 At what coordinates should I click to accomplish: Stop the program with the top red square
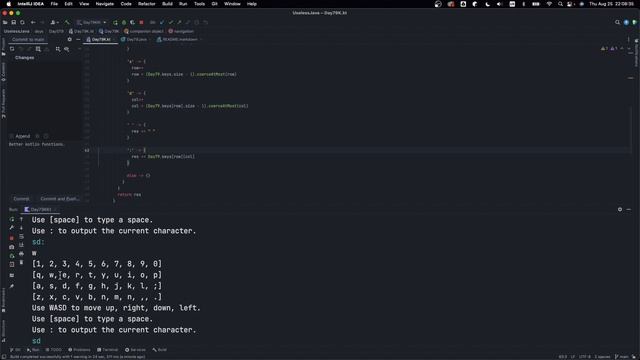coord(141,22)
